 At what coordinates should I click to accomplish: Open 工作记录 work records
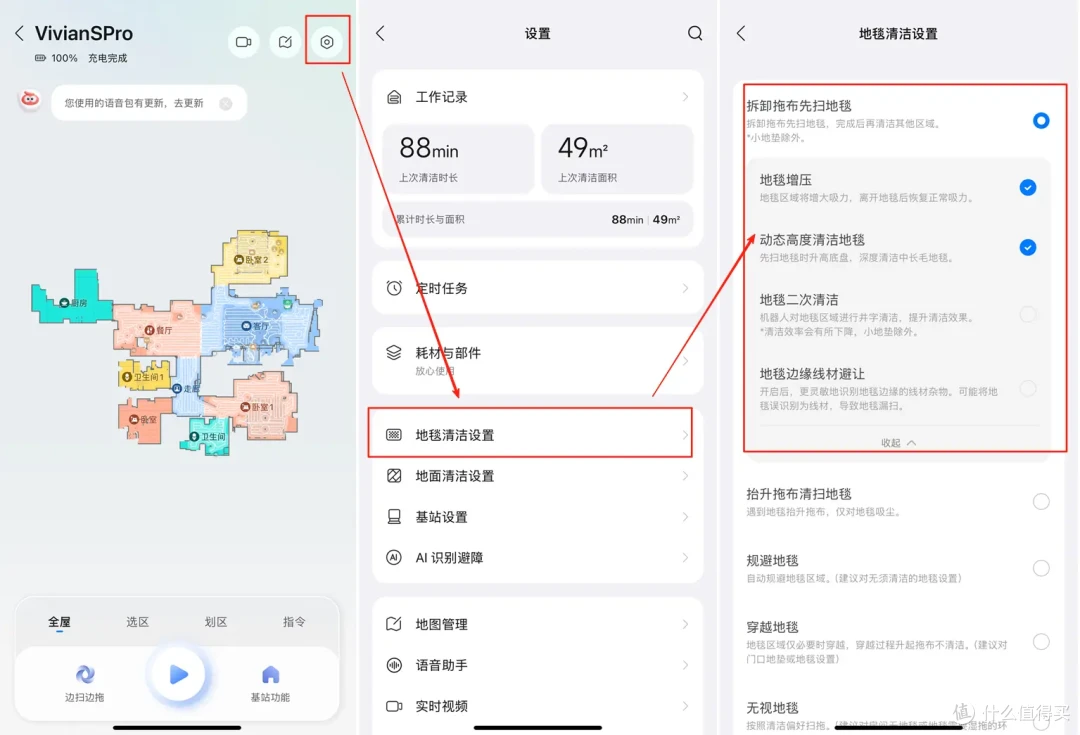point(537,97)
